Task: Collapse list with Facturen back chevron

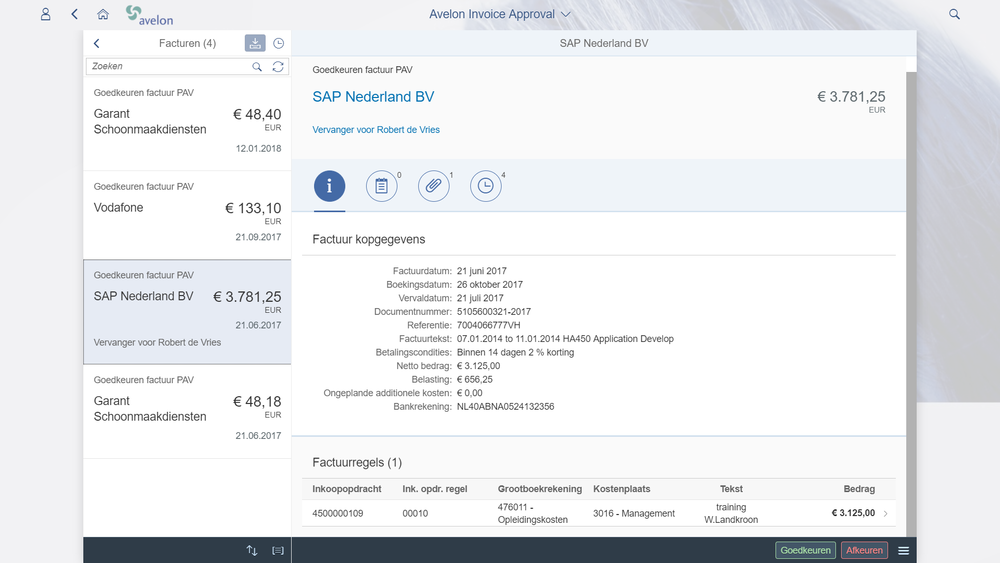Action: pyautogui.click(x=97, y=43)
